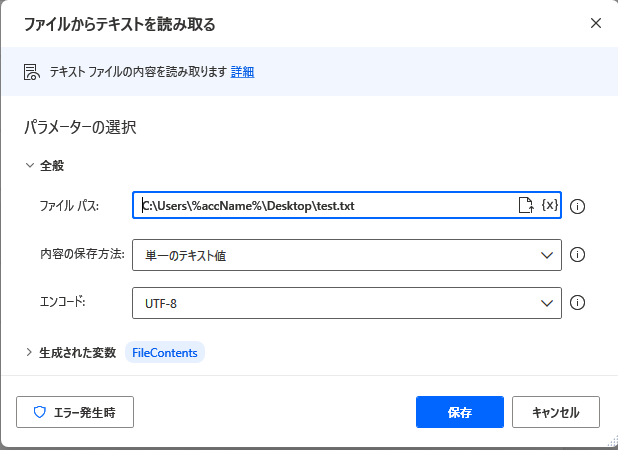Click the パラメーターの選択 heading

click(80, 127)
